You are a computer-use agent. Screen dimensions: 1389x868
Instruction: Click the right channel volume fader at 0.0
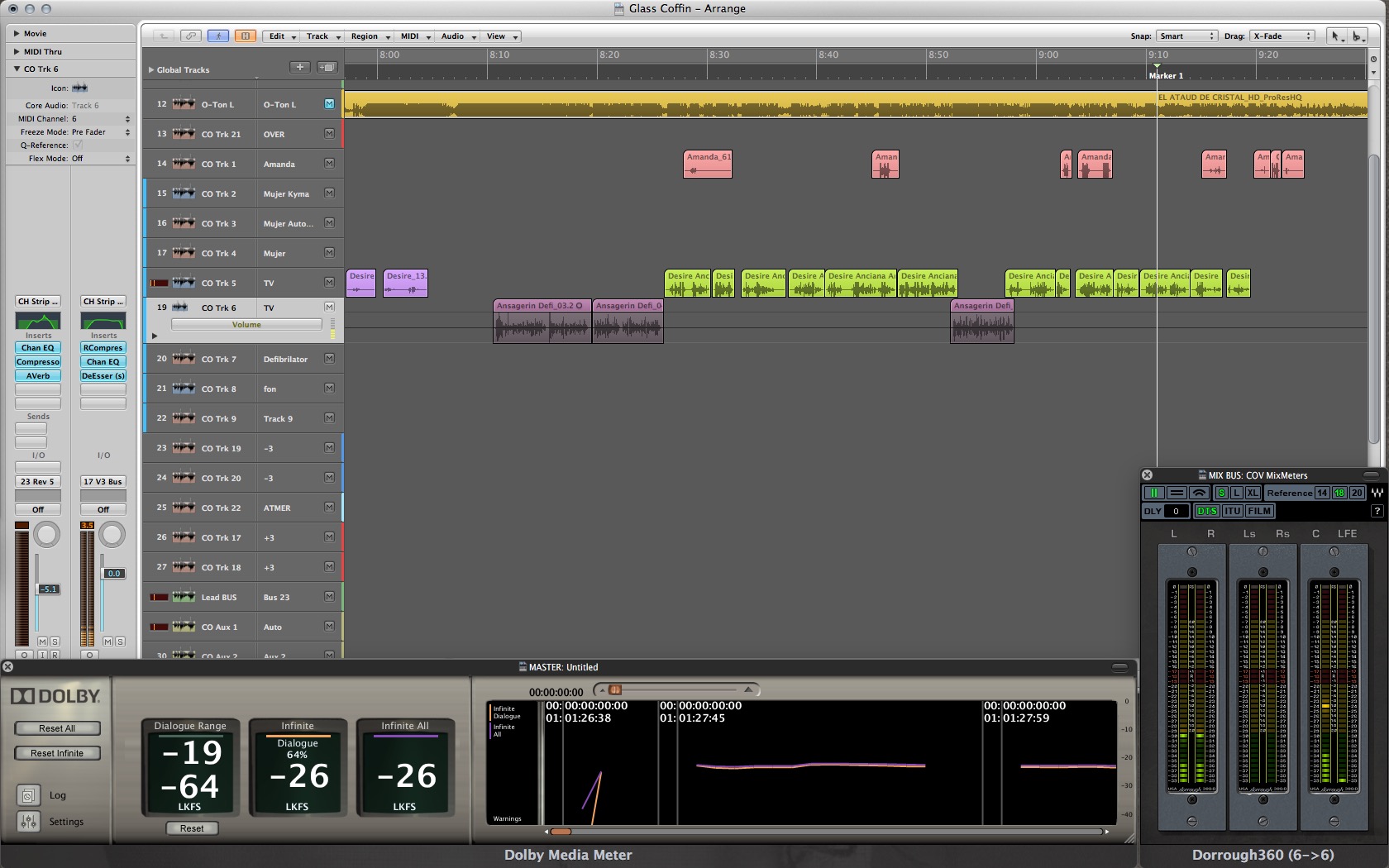114,573
